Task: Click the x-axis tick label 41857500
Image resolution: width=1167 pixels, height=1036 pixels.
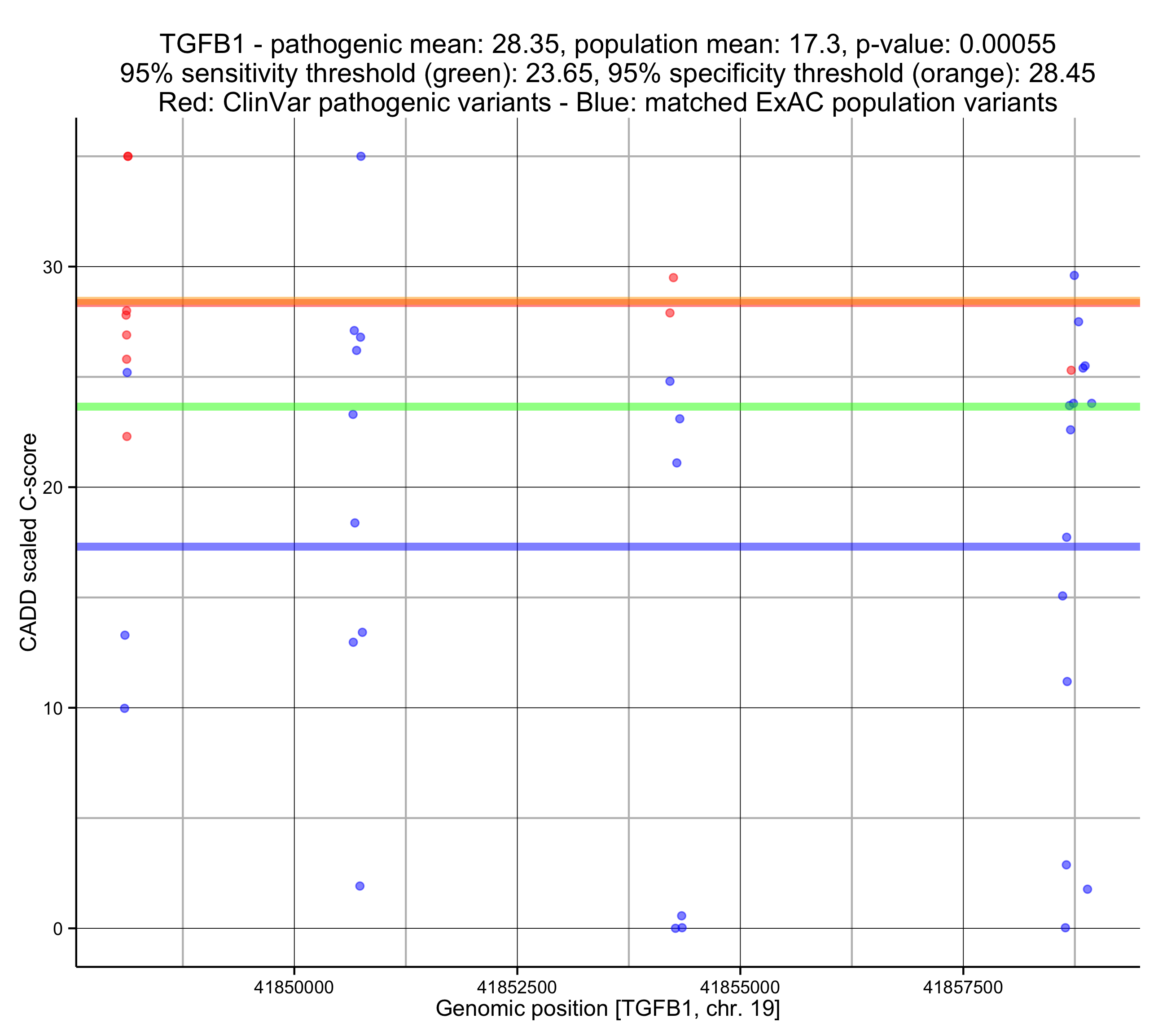Action: pyautogui.click(x=963, y=988)
